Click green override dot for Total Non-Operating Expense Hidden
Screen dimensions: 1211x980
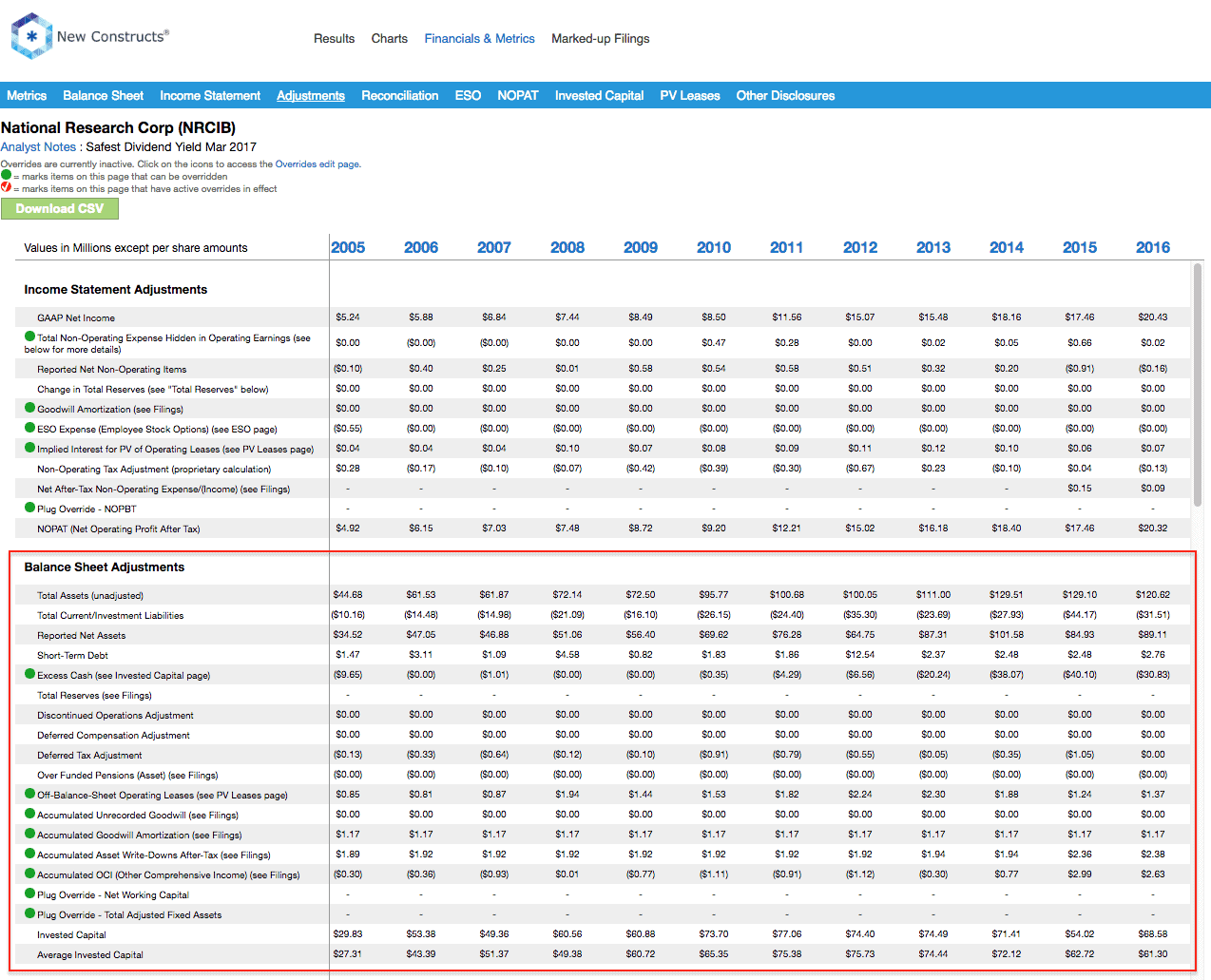click(29, 336)
